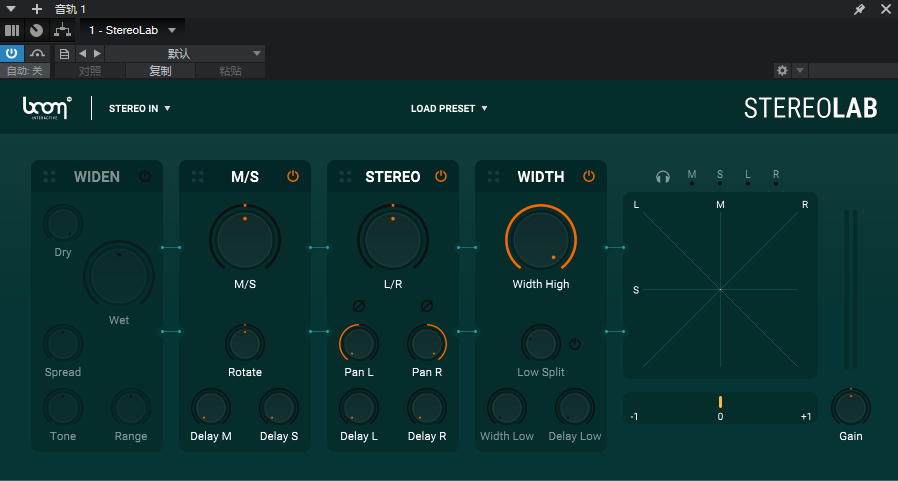The image size is (898, 481).
Task: Expand the arrow beside the gear icon
Action: (x=800, y=70)
